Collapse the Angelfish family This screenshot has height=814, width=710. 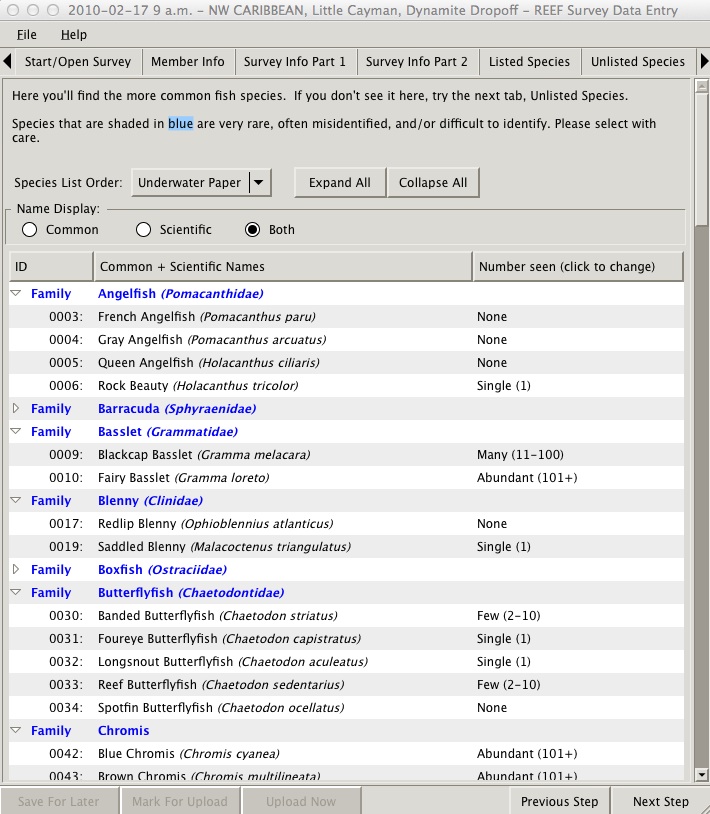(16, 293)
